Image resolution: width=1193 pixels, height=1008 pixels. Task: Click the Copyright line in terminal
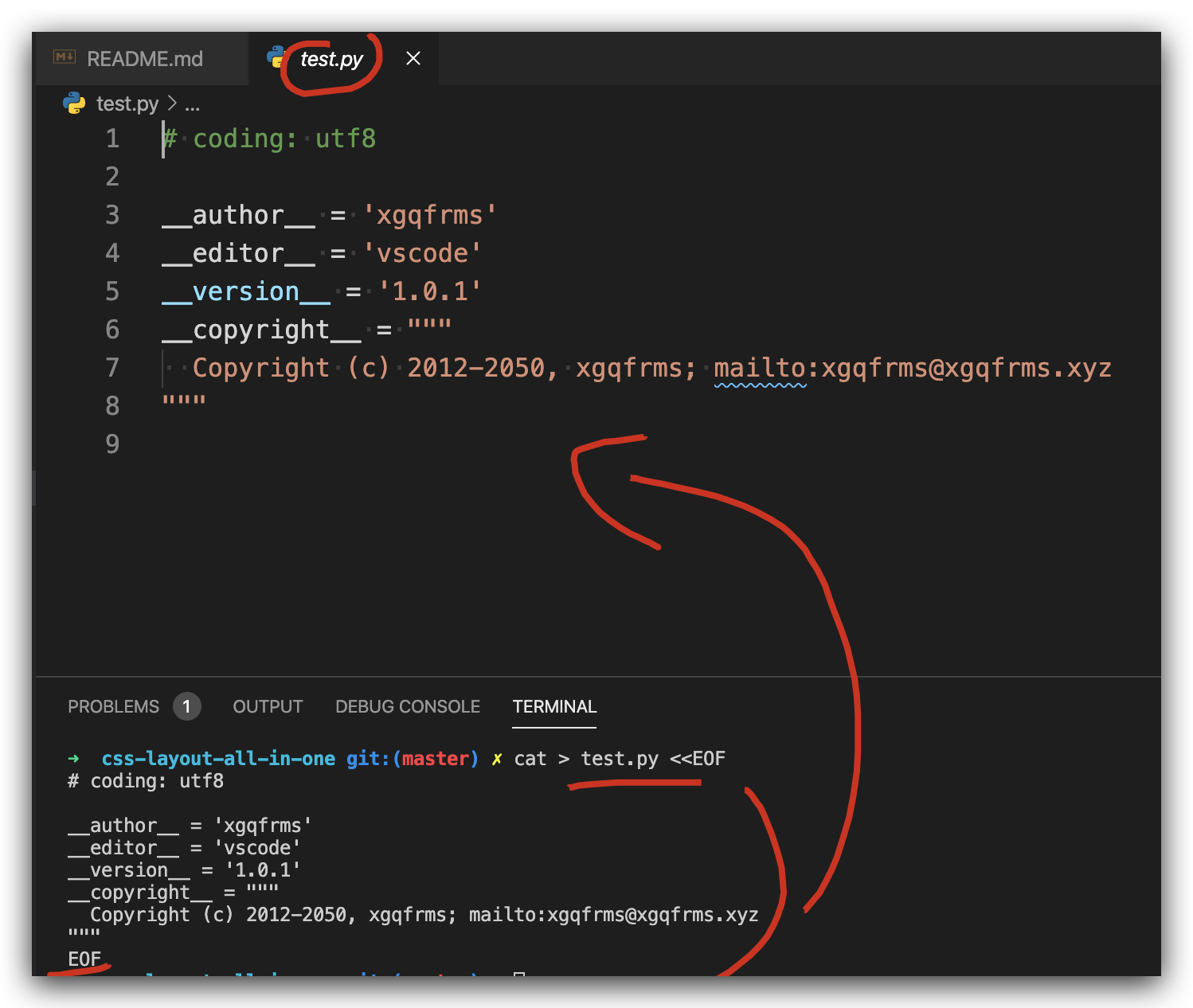pos(424,915)
